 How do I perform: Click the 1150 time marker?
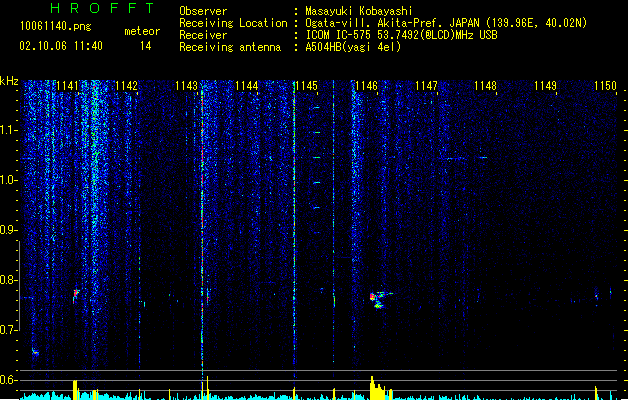(605, 86)
